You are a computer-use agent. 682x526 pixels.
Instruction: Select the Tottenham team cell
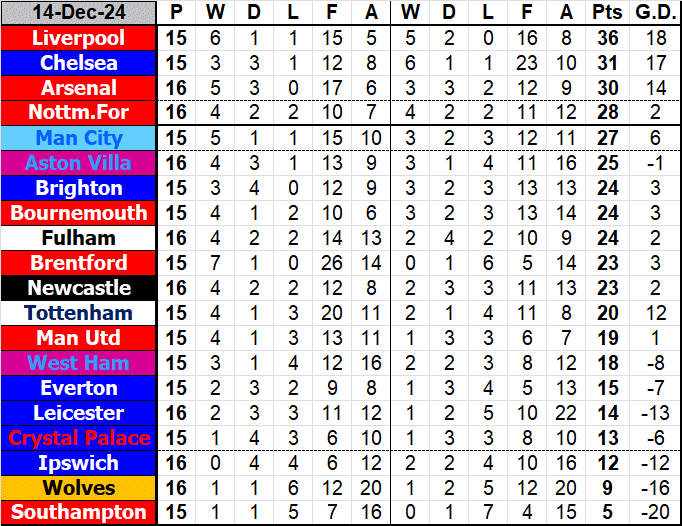pos(79,313)
